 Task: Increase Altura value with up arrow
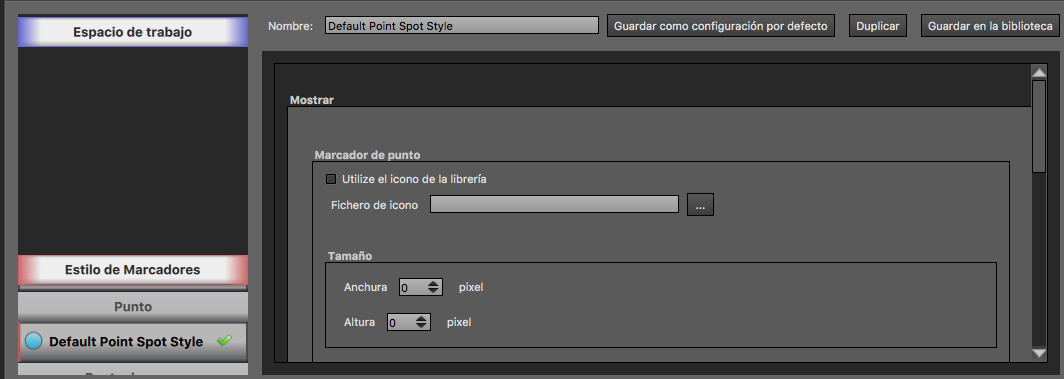[421, 319]
